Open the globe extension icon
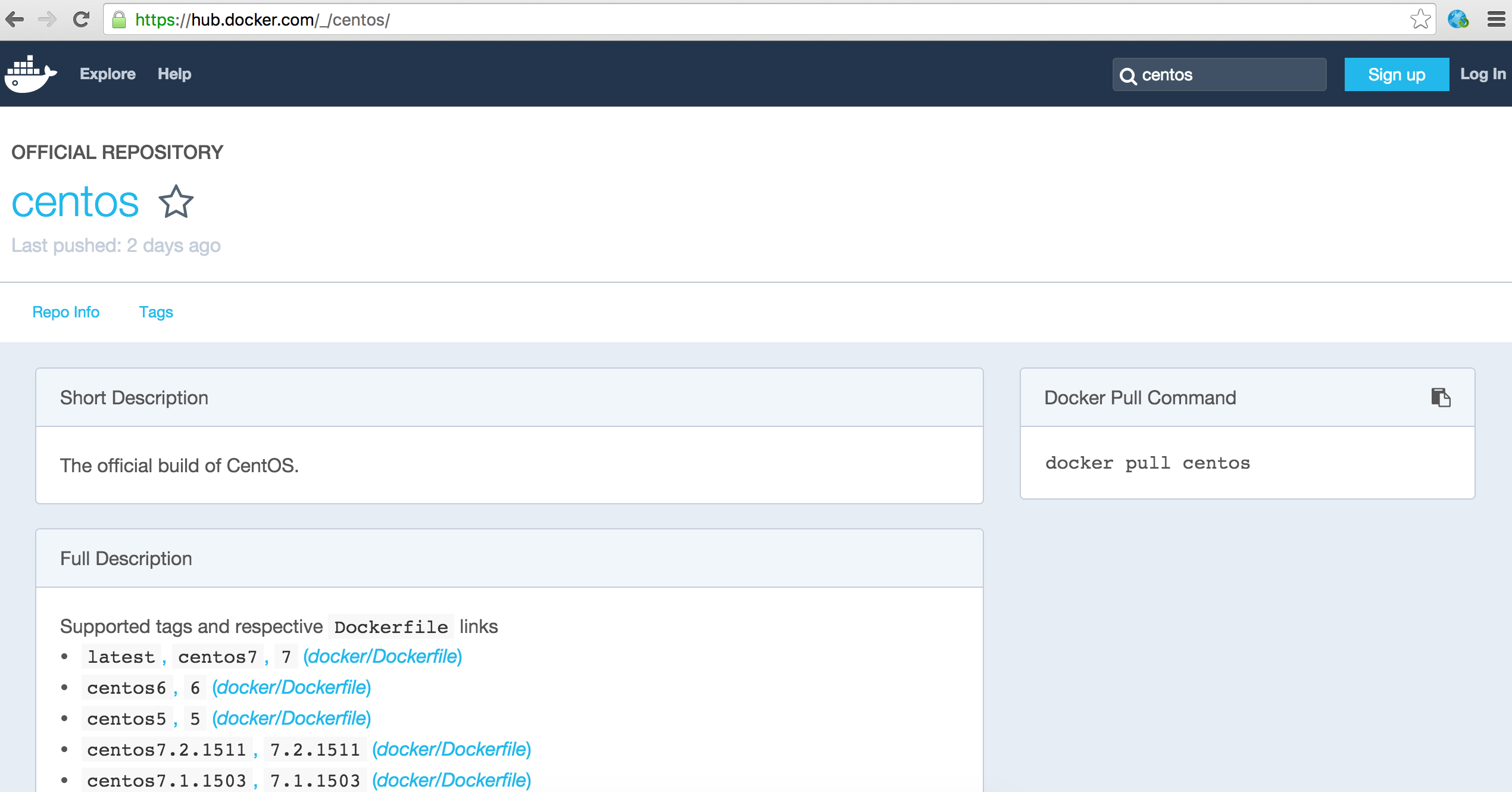Screen dimensions: 1512x792 [1458, 20]
